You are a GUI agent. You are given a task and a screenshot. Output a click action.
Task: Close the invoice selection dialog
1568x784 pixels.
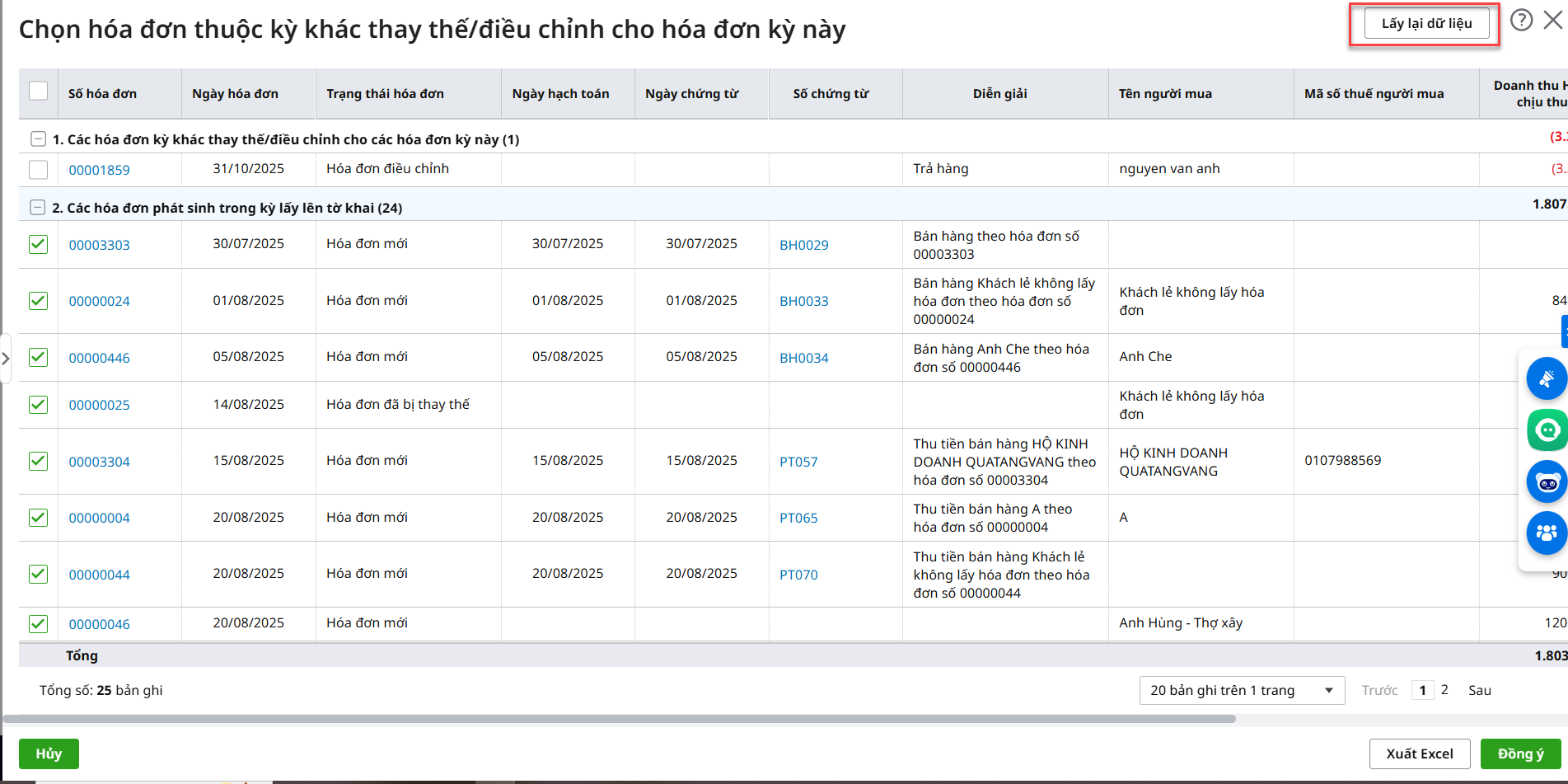1553,20
